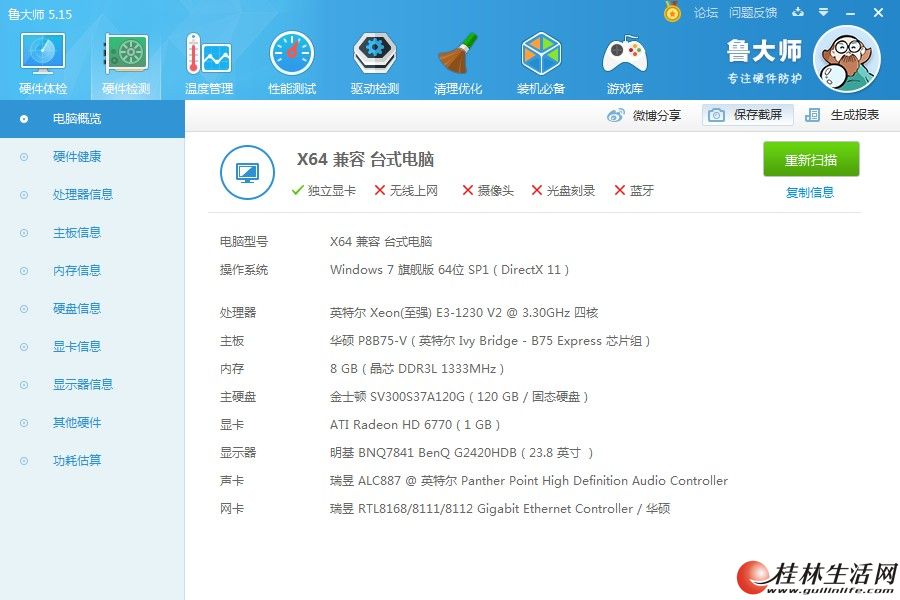Select 电脑概览 overview sidebar item
This screenshot has width=900, height=600.
[92, 119]
